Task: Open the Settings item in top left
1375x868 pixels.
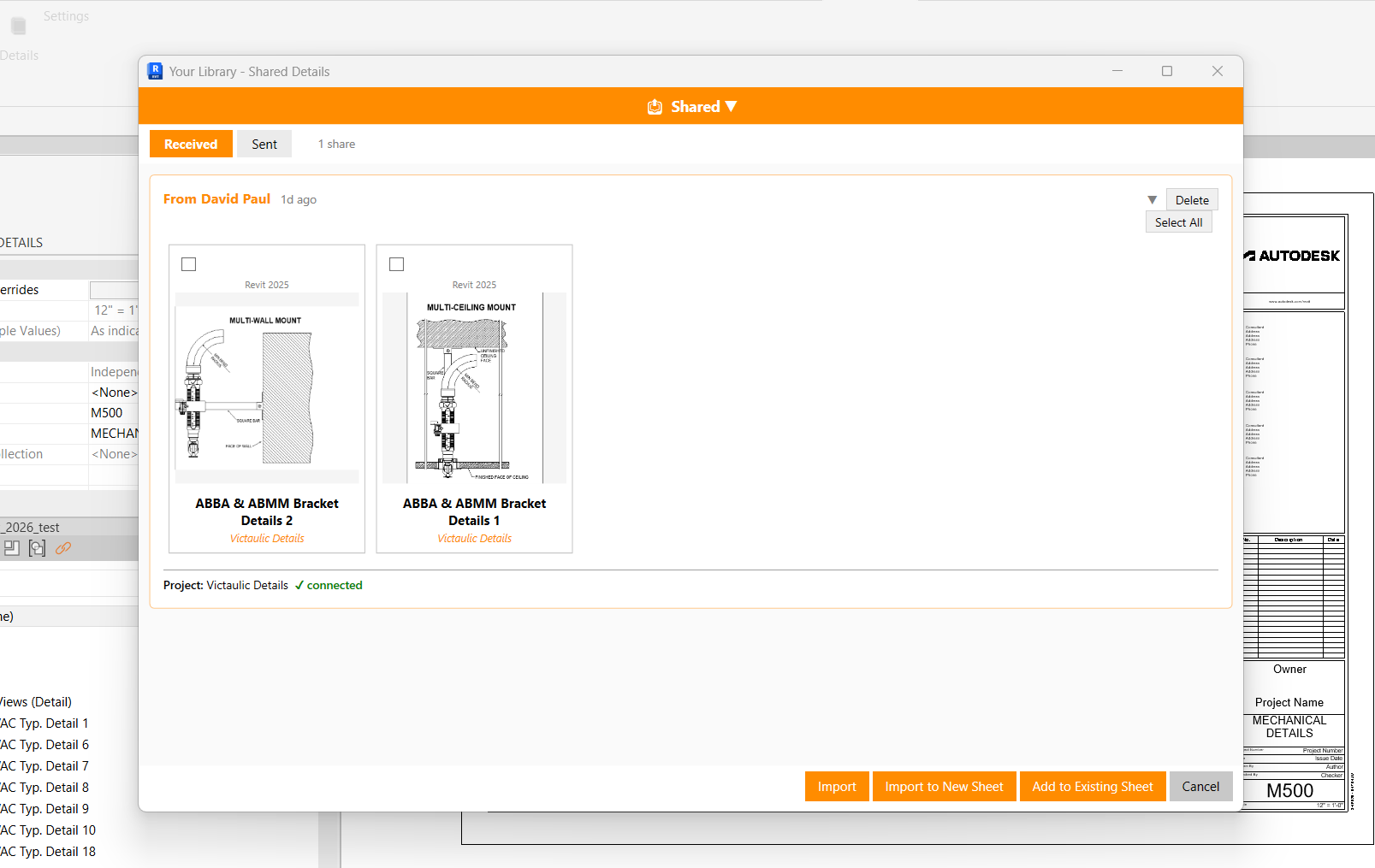Action: (66, 16)
